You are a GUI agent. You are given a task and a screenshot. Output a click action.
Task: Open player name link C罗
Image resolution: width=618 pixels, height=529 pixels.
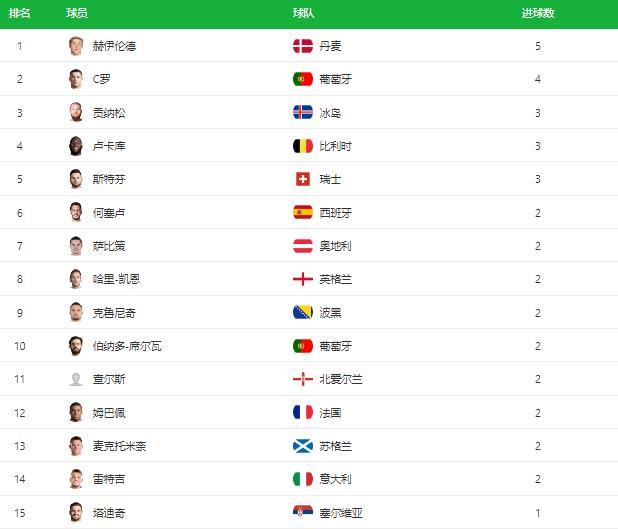pyautogui.click(x=103, y=79)
